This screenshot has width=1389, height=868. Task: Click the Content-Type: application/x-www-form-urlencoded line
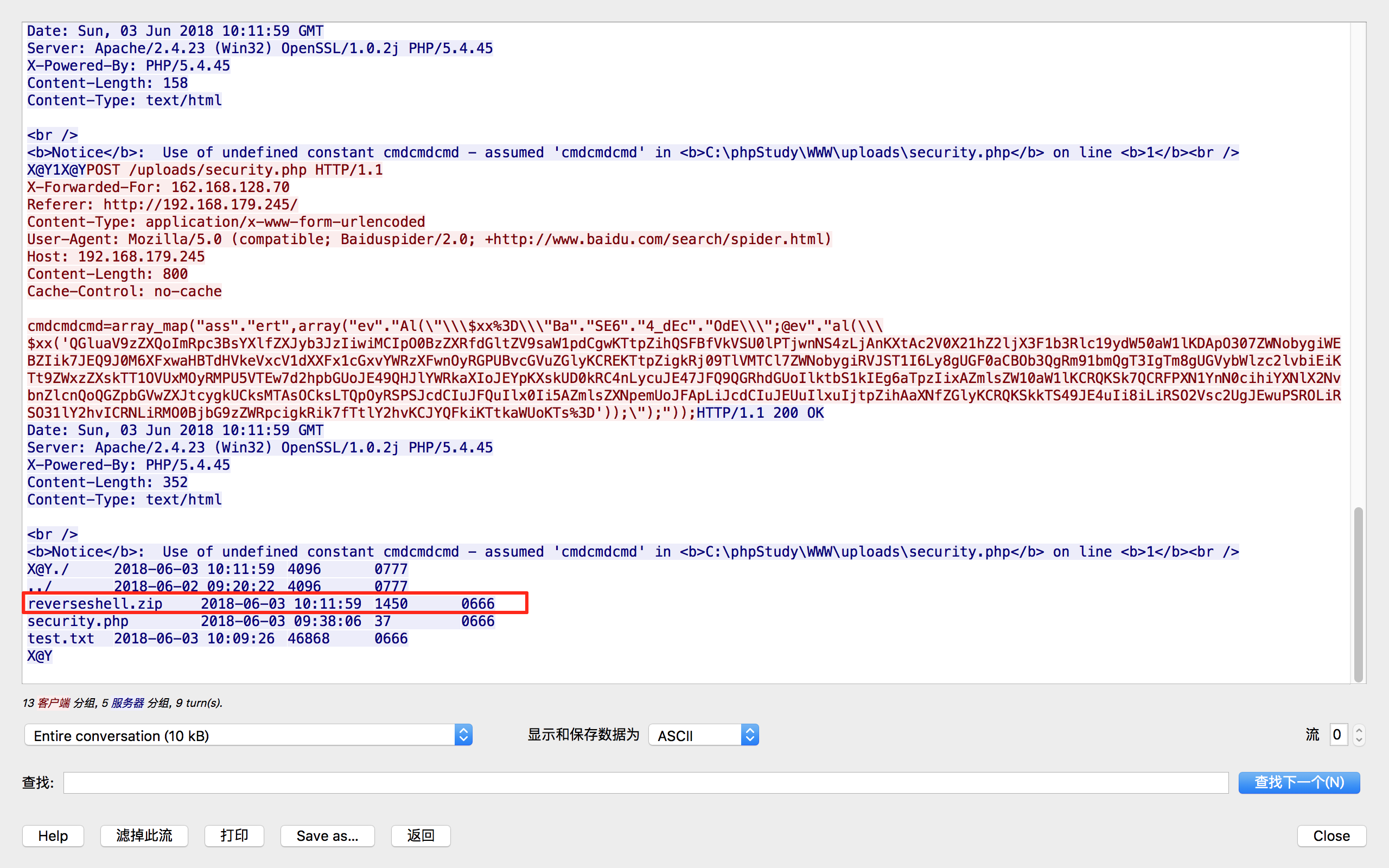tap(226, 221)
